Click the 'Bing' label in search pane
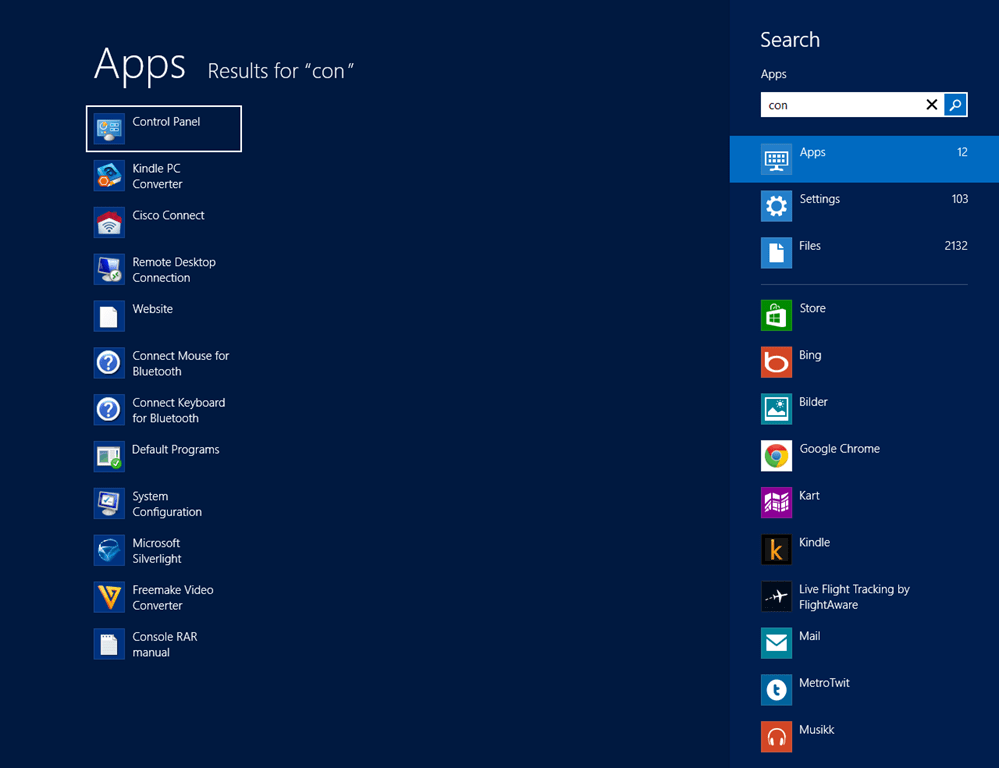The image size is (999, 768). pyautogui.click(x=810, y=356)
